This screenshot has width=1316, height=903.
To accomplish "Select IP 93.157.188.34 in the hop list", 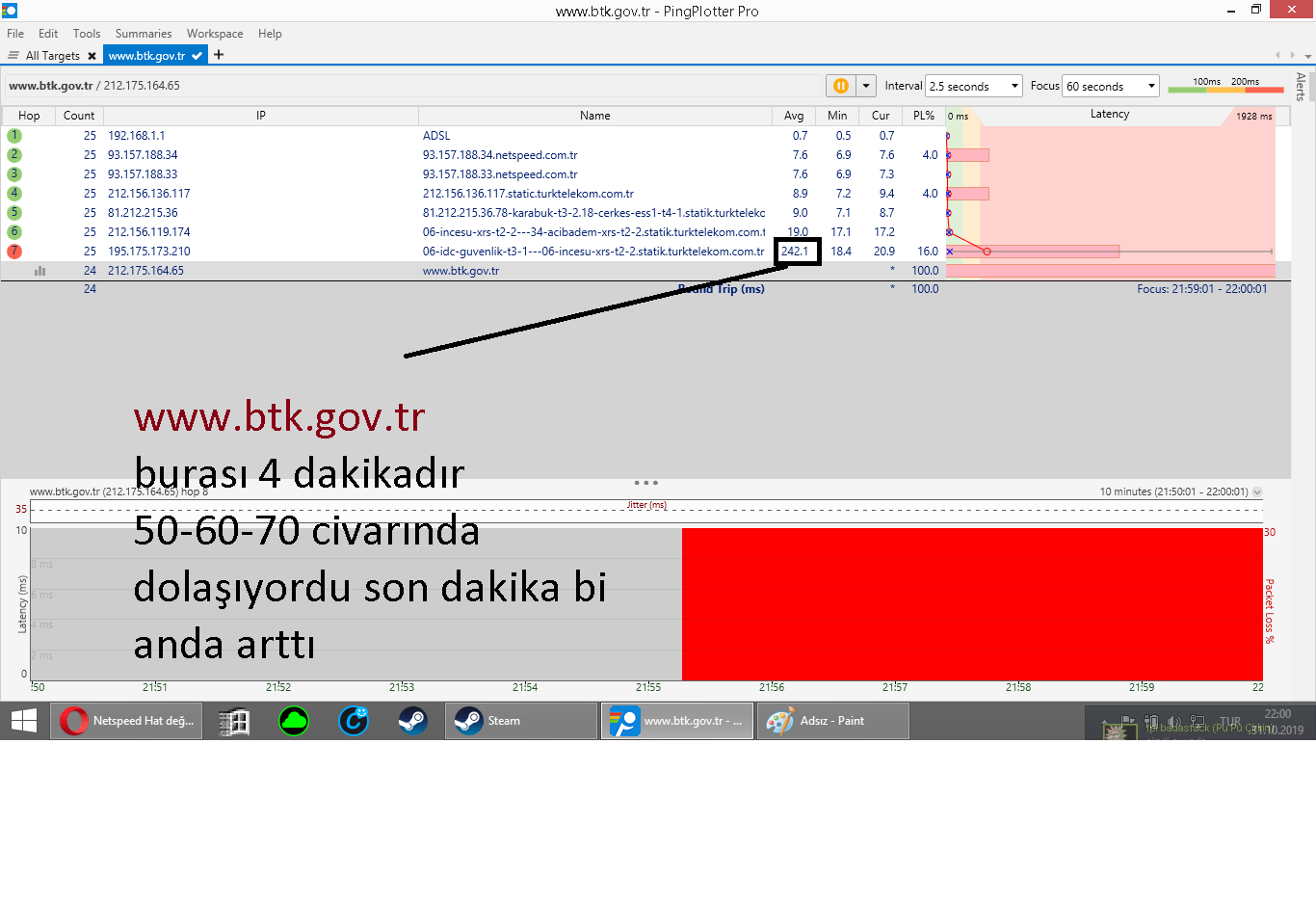I will click(x=143, y=155).
